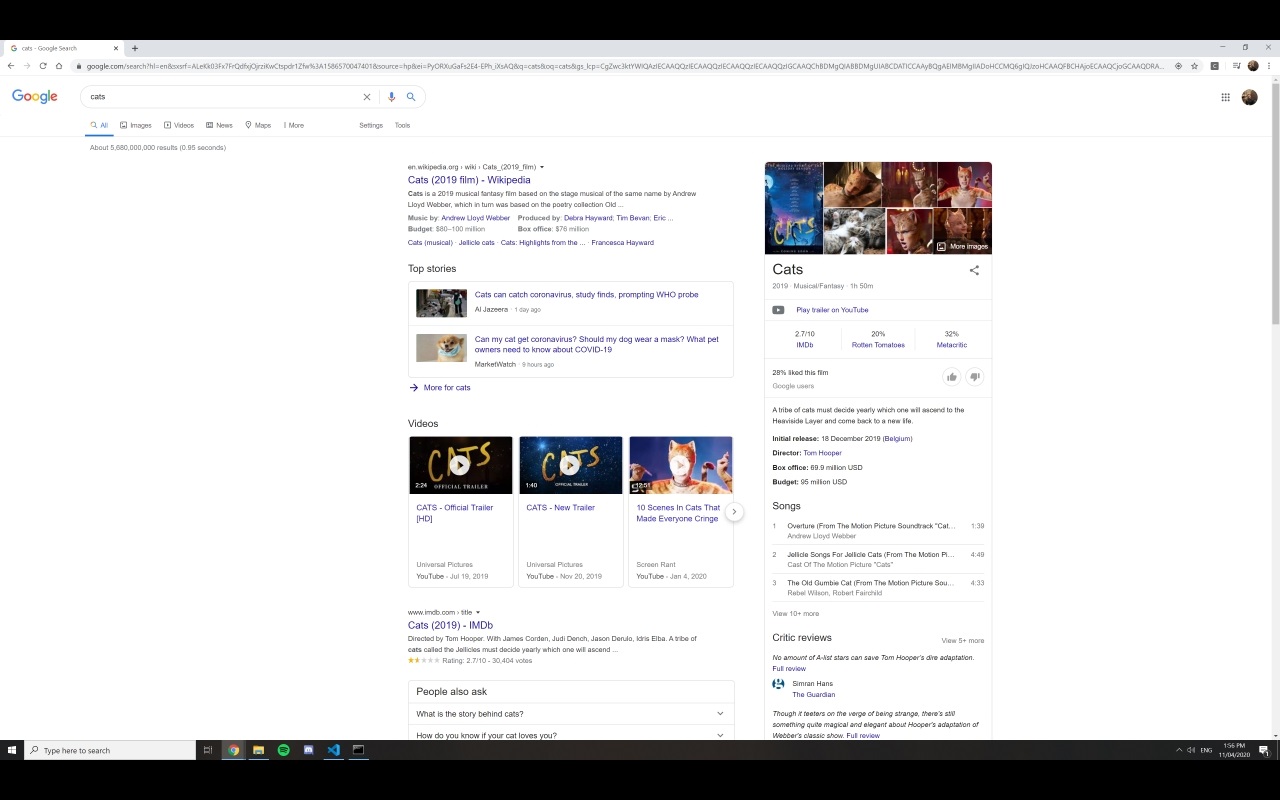Show next videos with carousel arrow
Screen dimensions: 1280x800
[734, 511]
